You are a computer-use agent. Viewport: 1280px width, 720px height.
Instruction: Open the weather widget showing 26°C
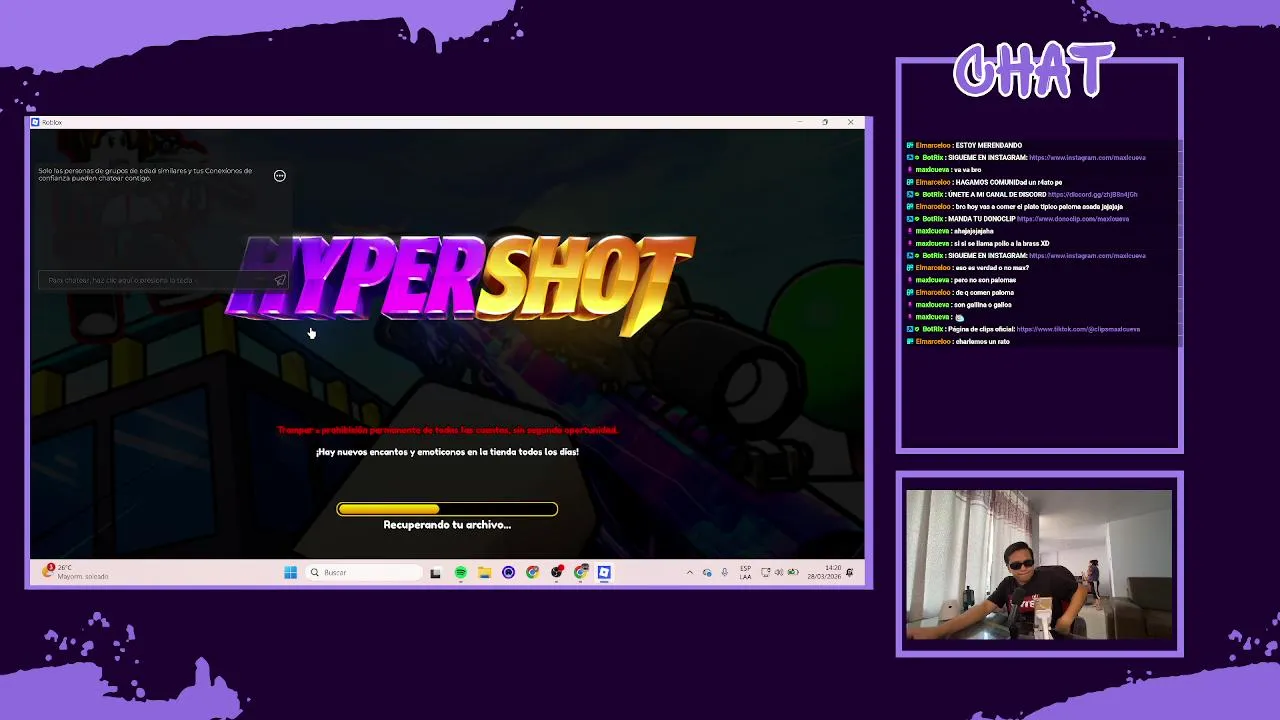coord(75,572)
